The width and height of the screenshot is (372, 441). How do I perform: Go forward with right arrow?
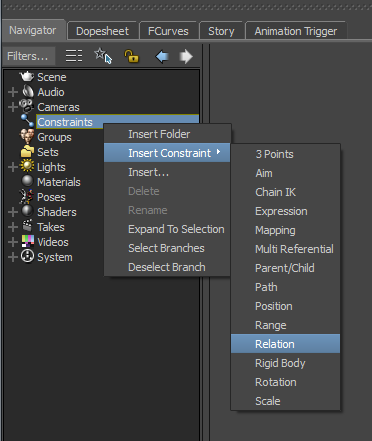point(186,56)
